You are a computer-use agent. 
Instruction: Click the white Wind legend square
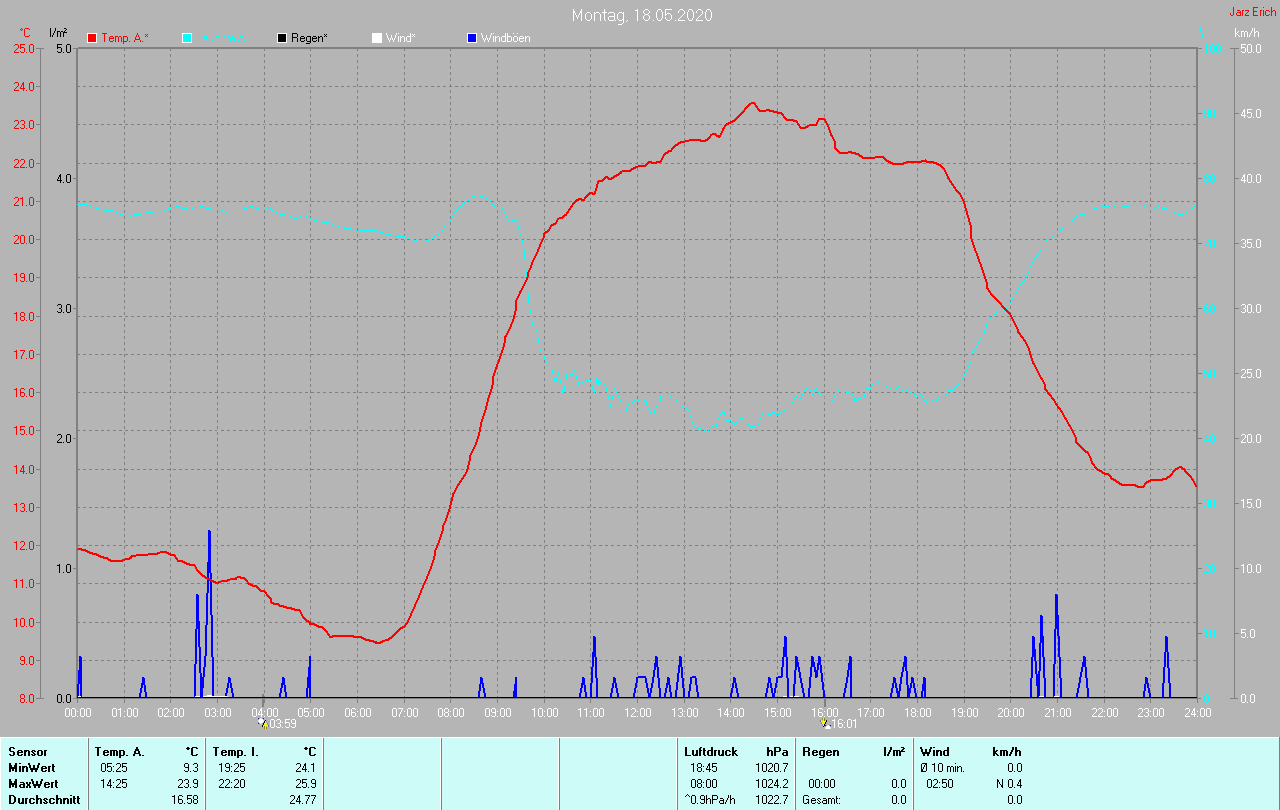(x=377, y=38)
